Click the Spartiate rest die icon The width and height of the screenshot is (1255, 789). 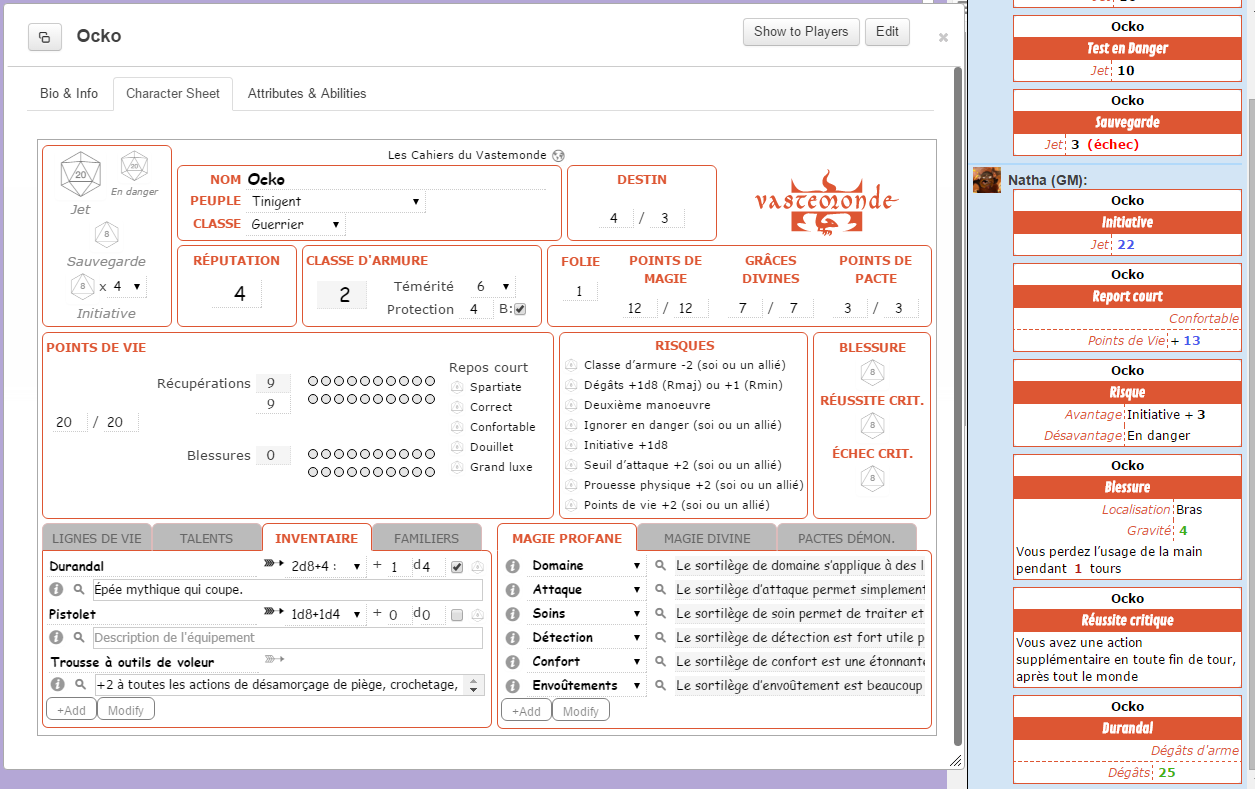(x=457, y=387)
